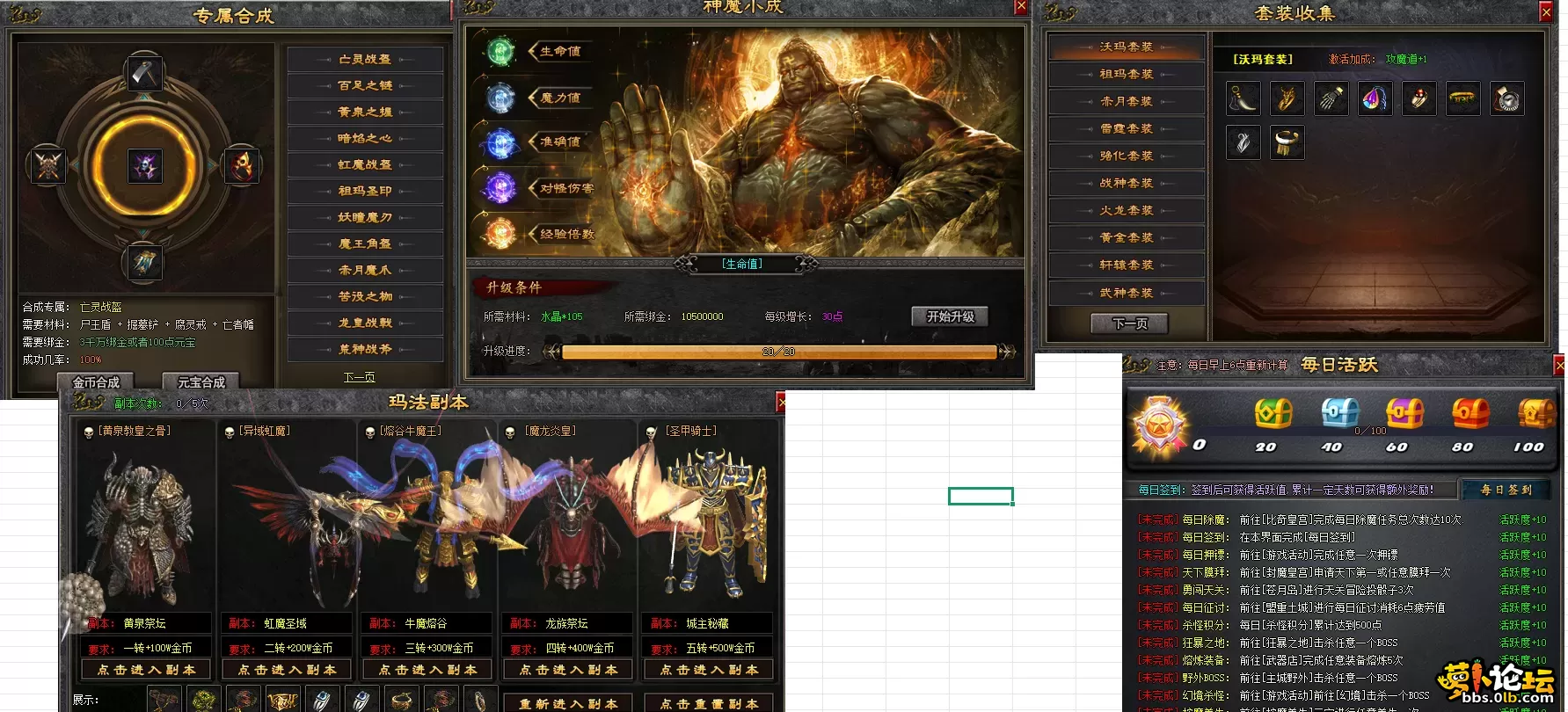Select 妖瞳魔刃 recipe entry
The width and height of the screenshot is (1568, 712).
click(x=365, y=218)
